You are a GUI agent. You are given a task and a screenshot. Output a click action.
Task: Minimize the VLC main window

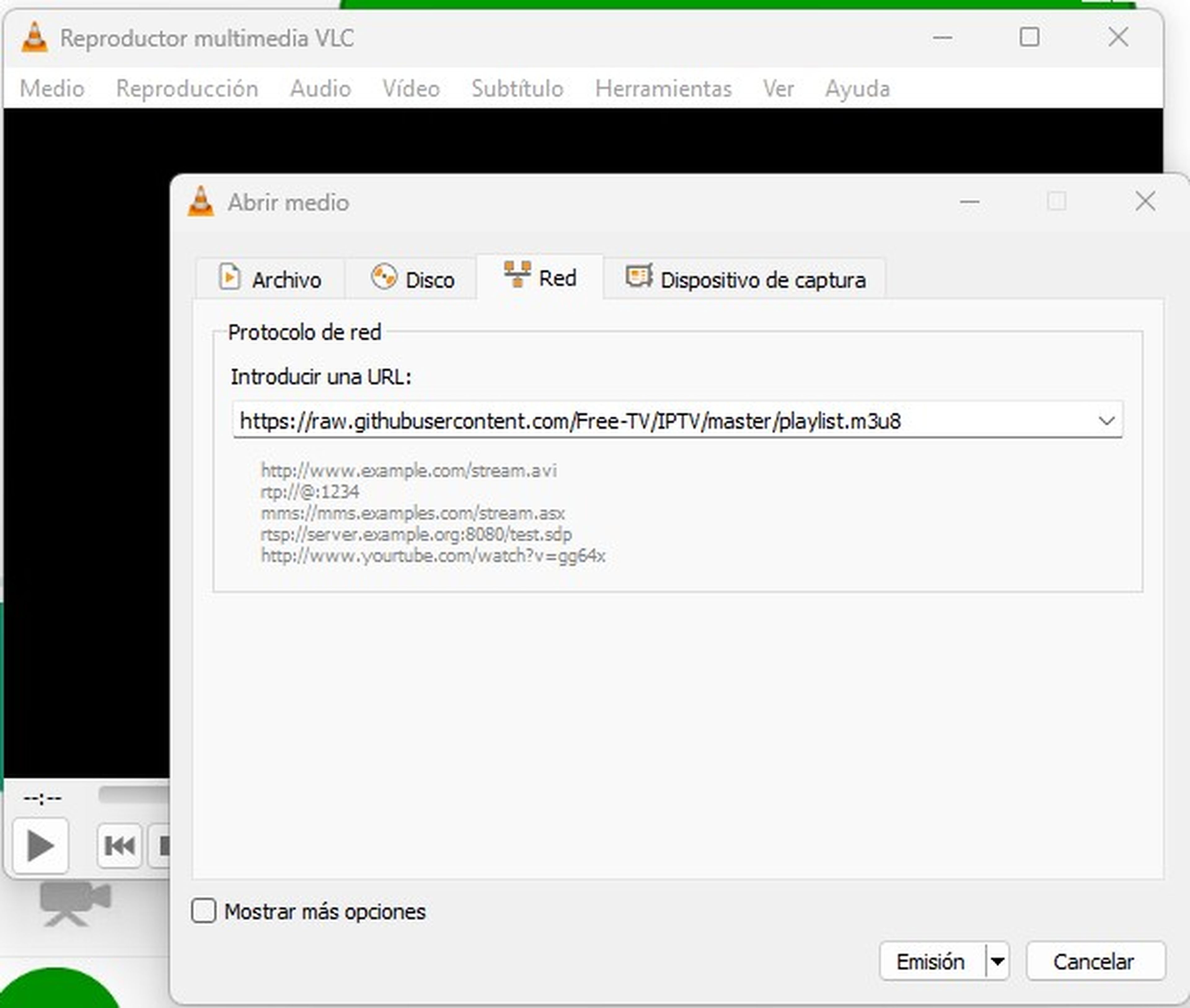[942, 38]
